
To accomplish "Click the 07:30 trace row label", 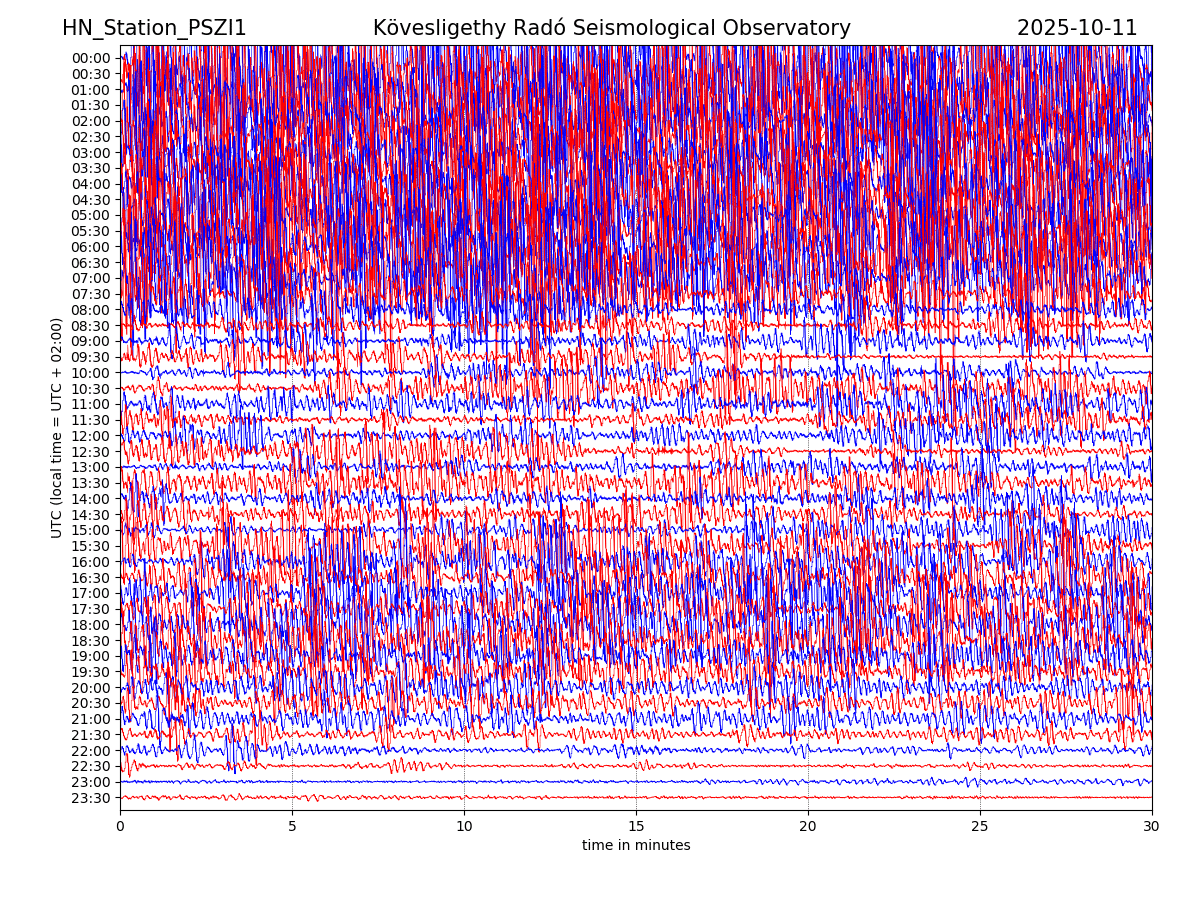I will [91, 294].
